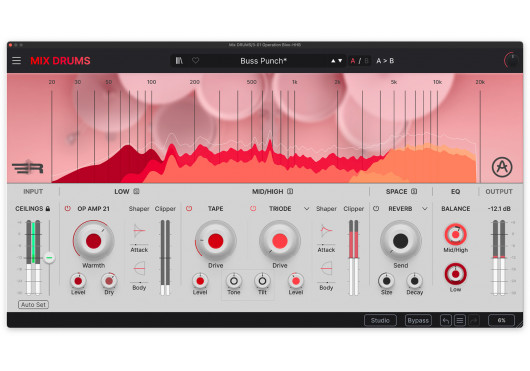The width and height of the screenshot is (530, 371).
Task: Click the reverb Send knob
Action: (x=401, y=241)
